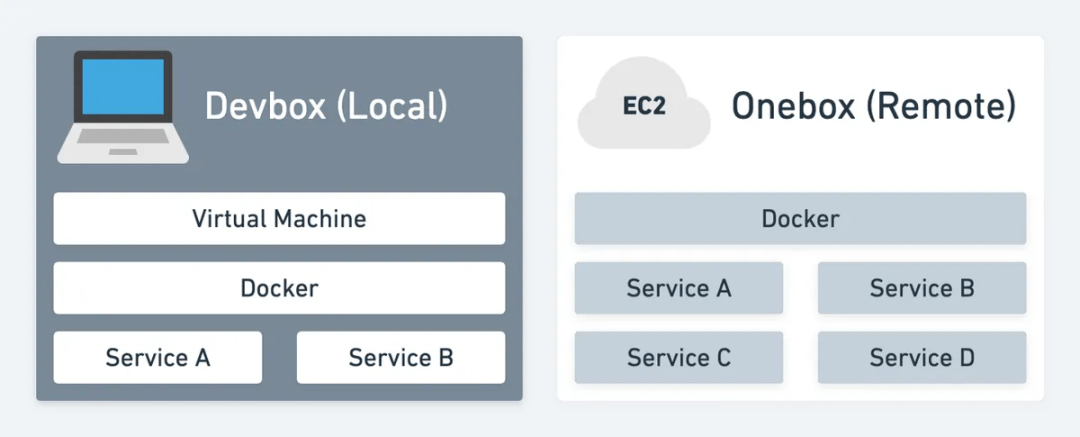Click the Service D box
This screenshot has width=1080, height=437.
(x=922, y=357)
